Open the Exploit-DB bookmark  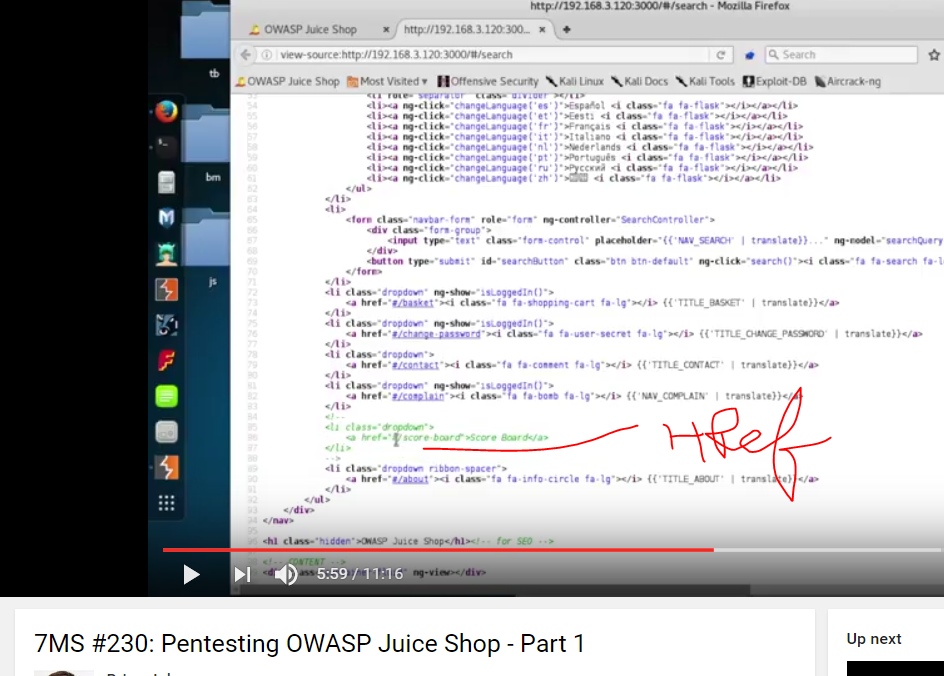click(x=774, y=81)
